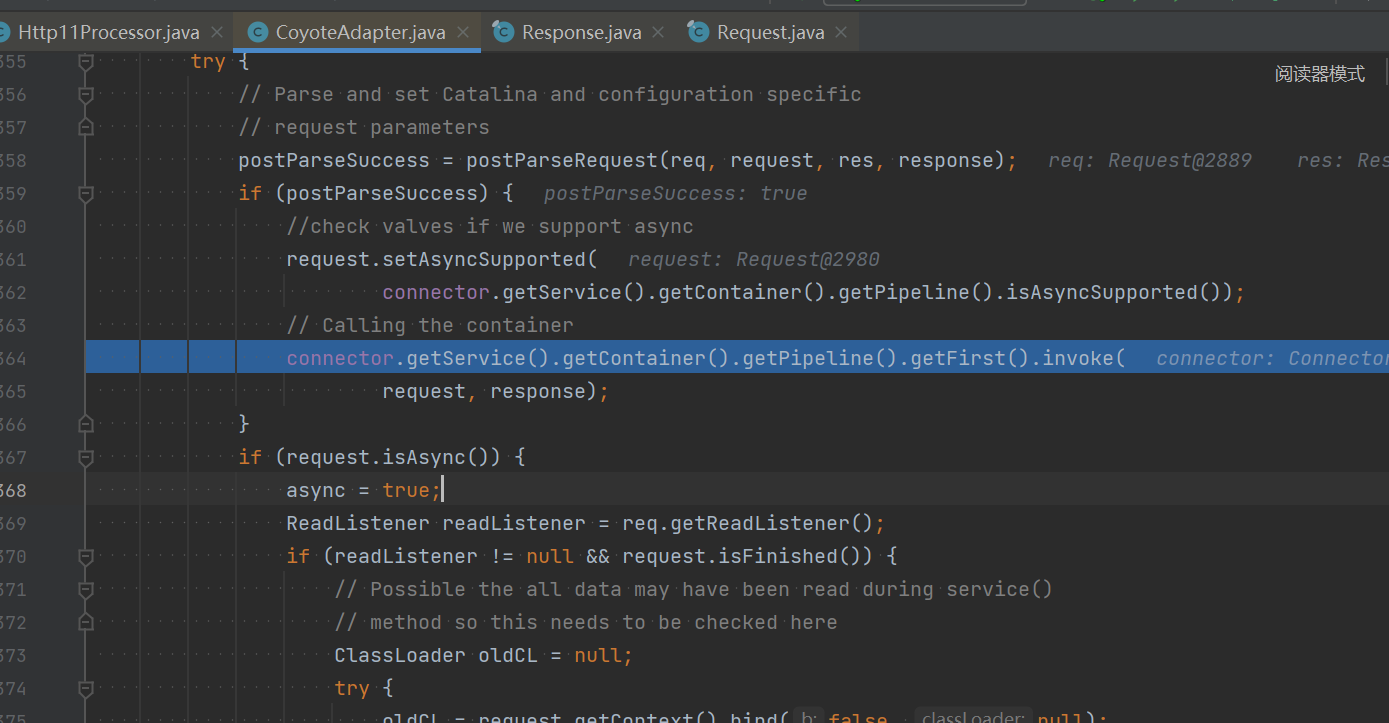Close the Request.java editor tab
The width and height of the screenshot is (1389, 723).
tap(841, 33)
